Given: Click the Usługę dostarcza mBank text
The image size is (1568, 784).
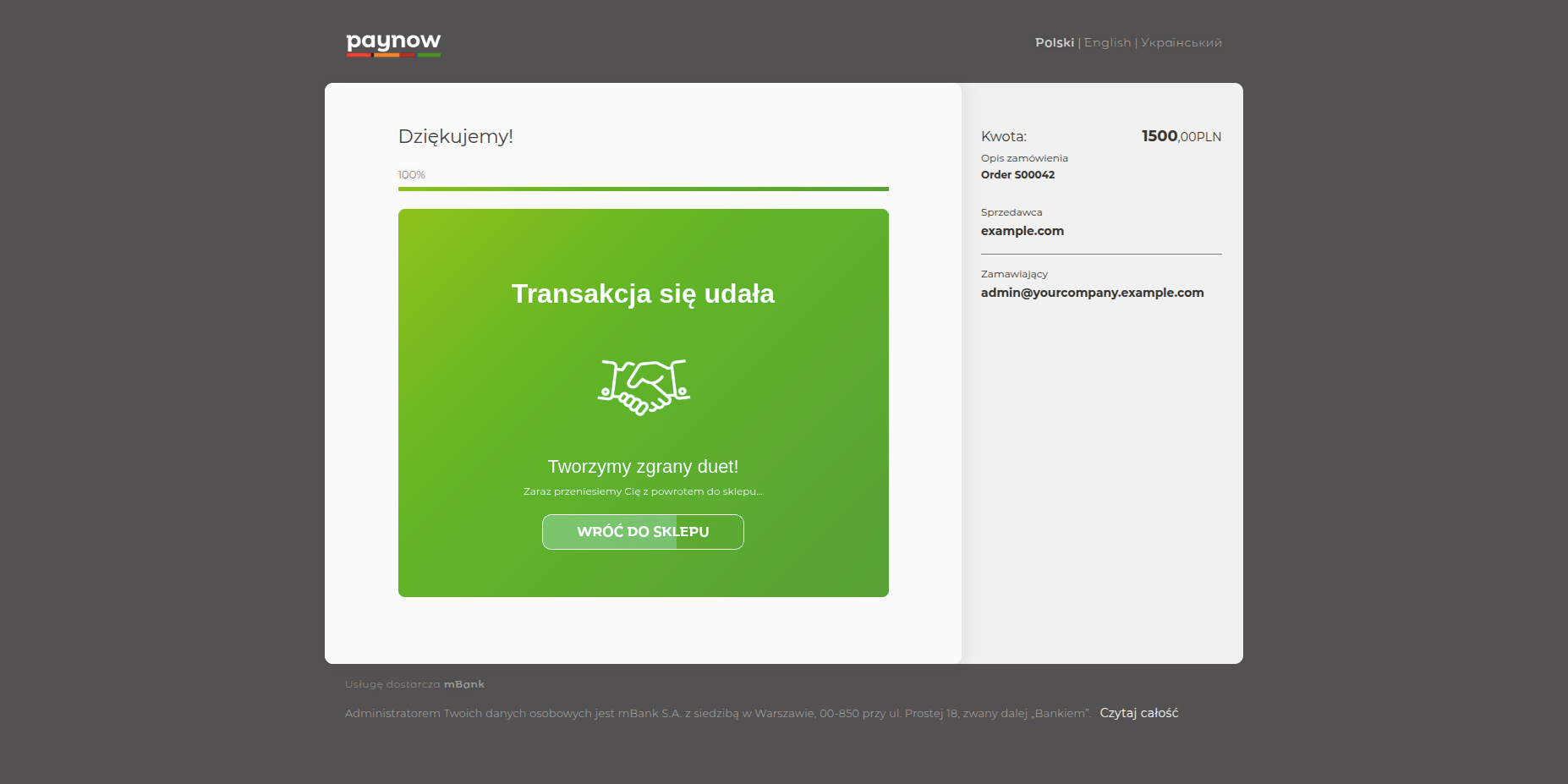Looking at the screenshot, I should tap(414, 684).
